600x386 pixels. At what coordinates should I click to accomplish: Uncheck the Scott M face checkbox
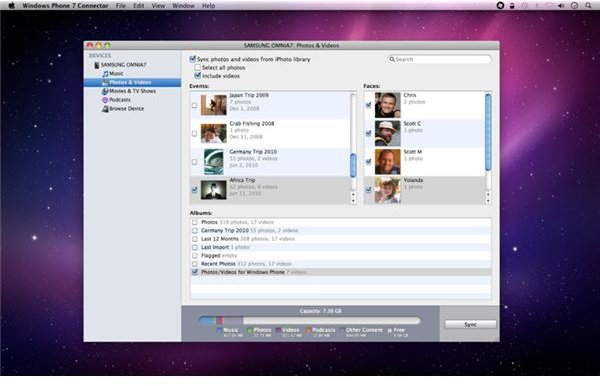368,162
